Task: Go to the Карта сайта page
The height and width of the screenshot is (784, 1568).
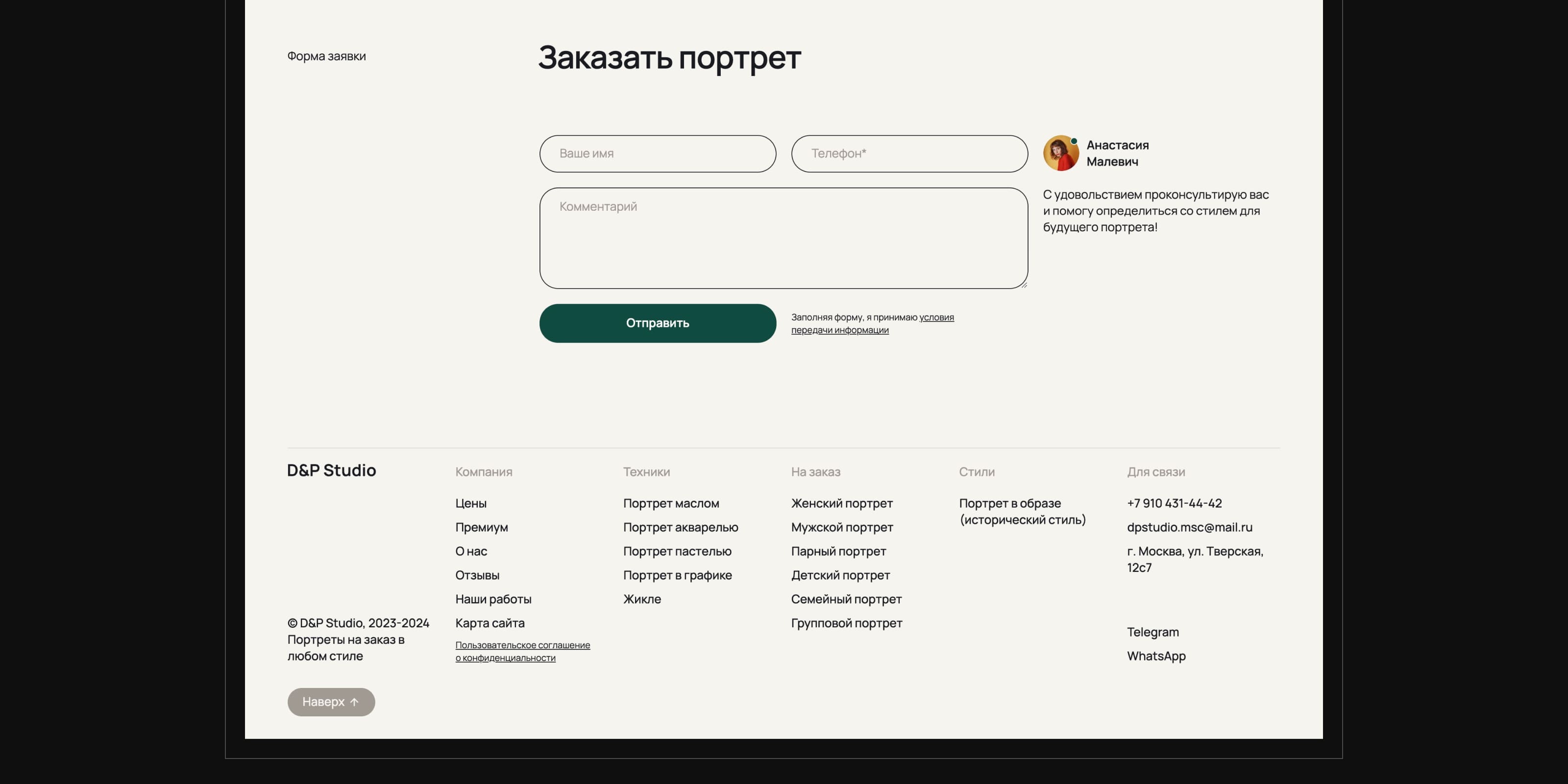Action: tap(490, 623)
